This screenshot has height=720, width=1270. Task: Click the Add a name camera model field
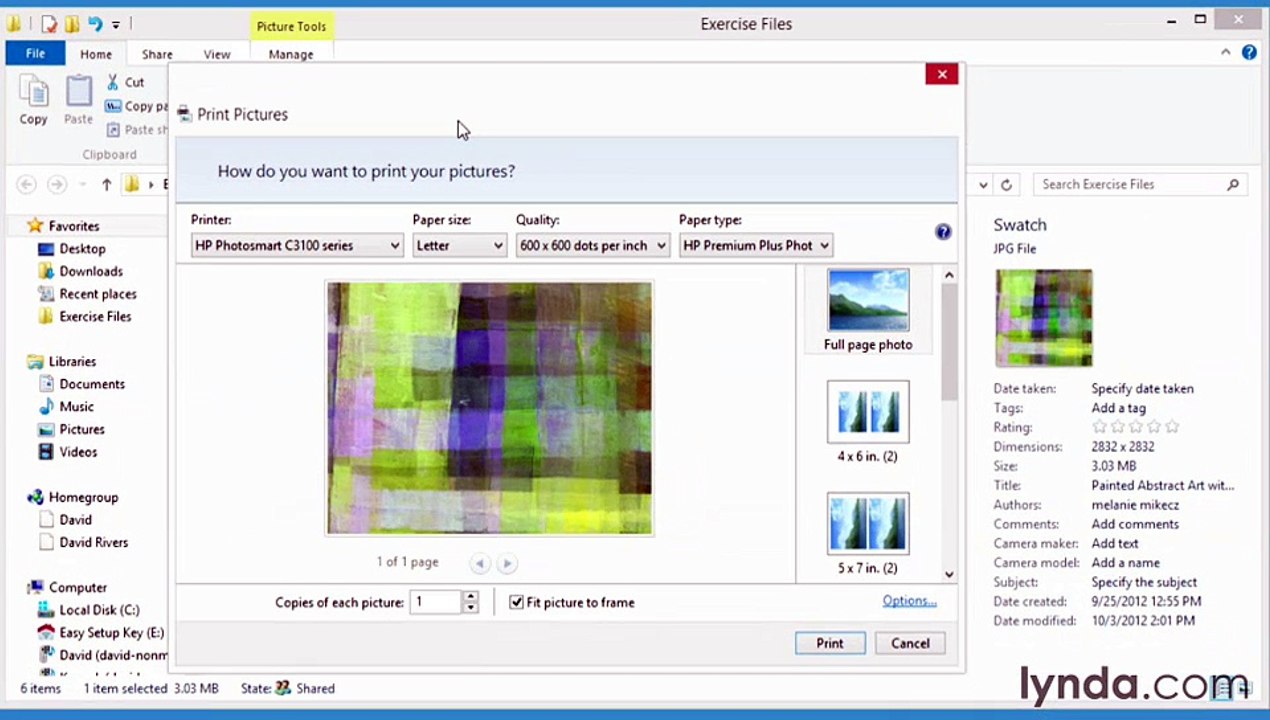[x=1125, y=563]
